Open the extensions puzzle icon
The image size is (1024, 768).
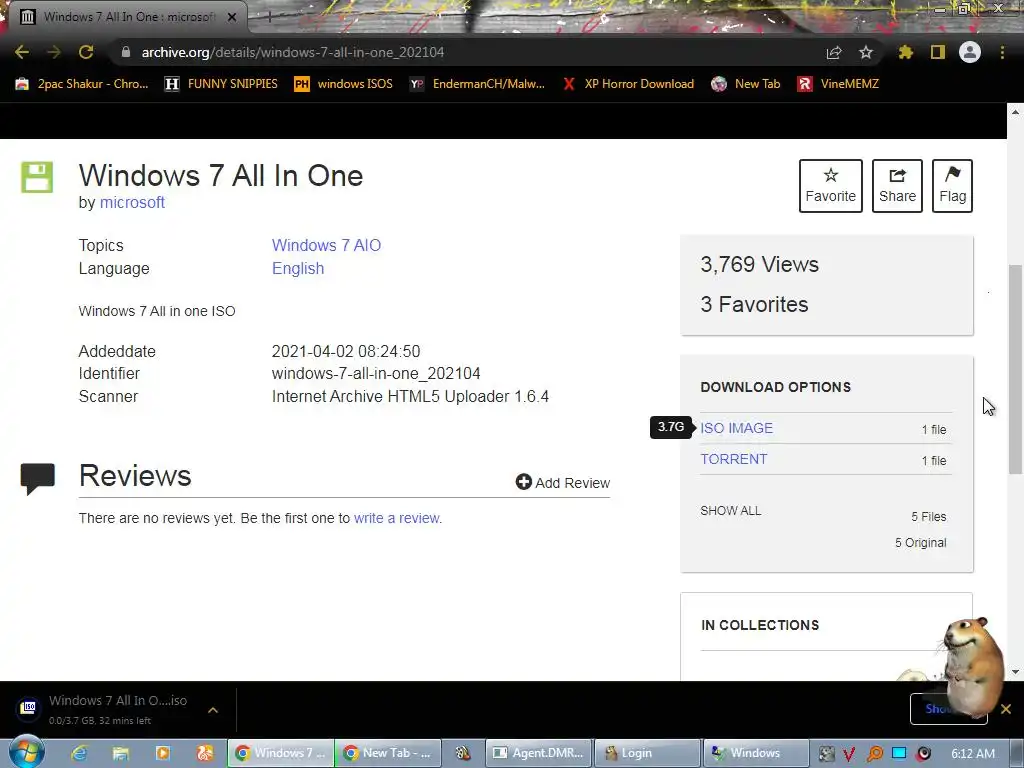(x=906, y=52)
